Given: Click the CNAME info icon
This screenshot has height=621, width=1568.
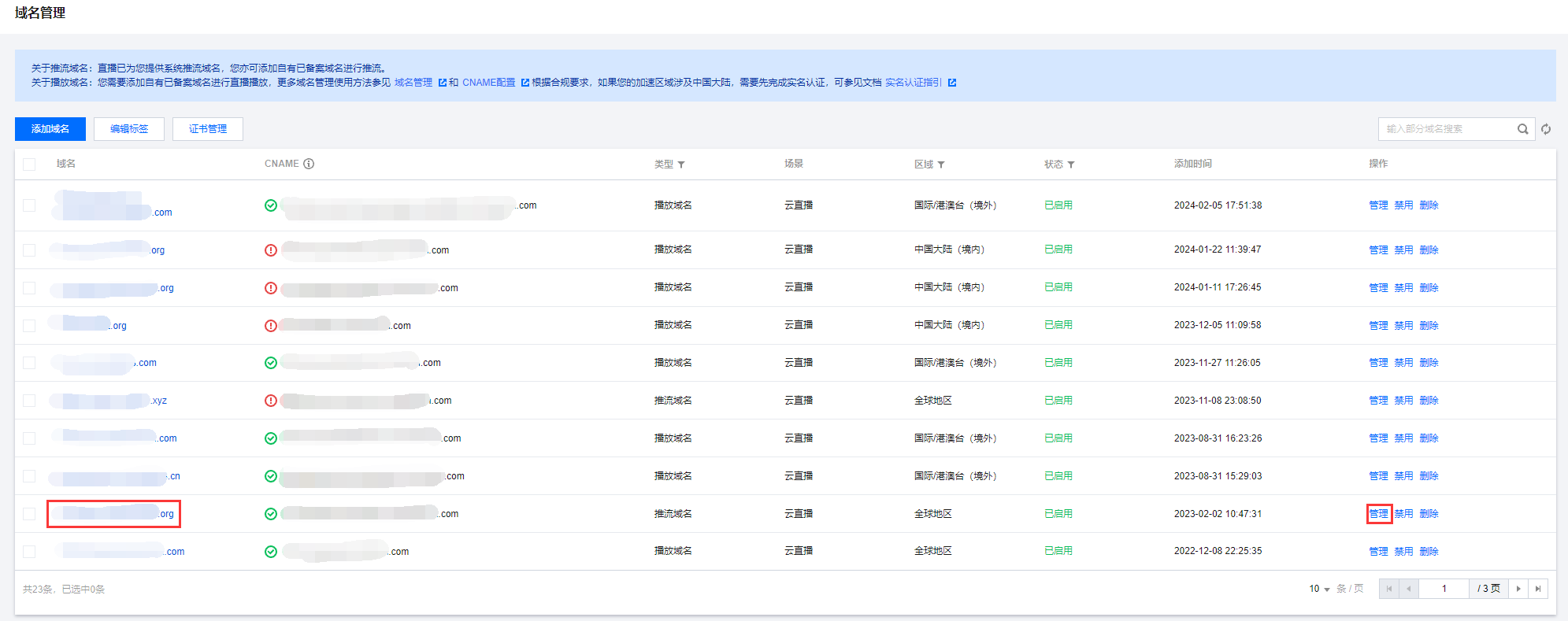Looking at the screenshot, I should [x=309, y=164].
